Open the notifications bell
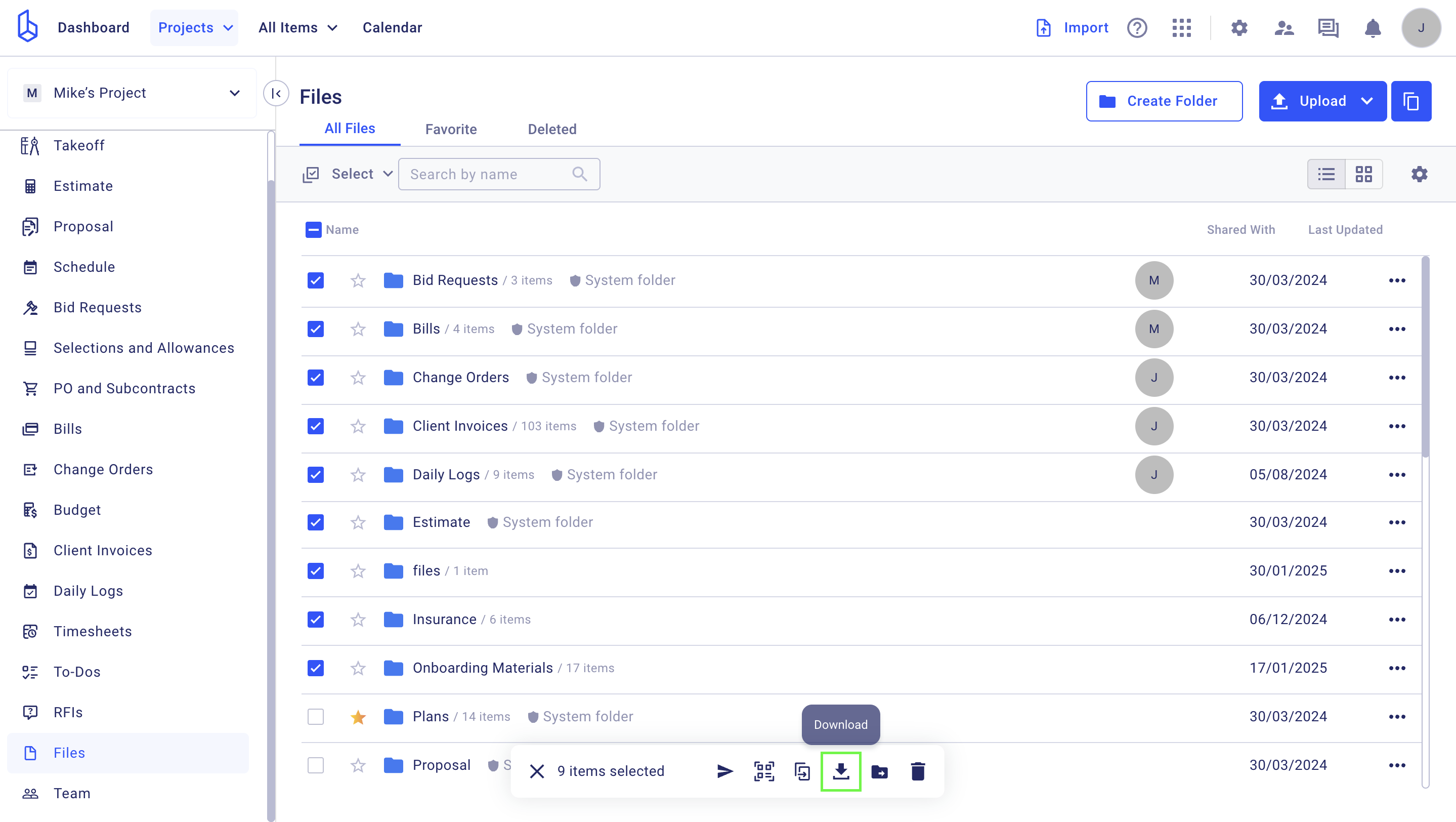 1373,28
